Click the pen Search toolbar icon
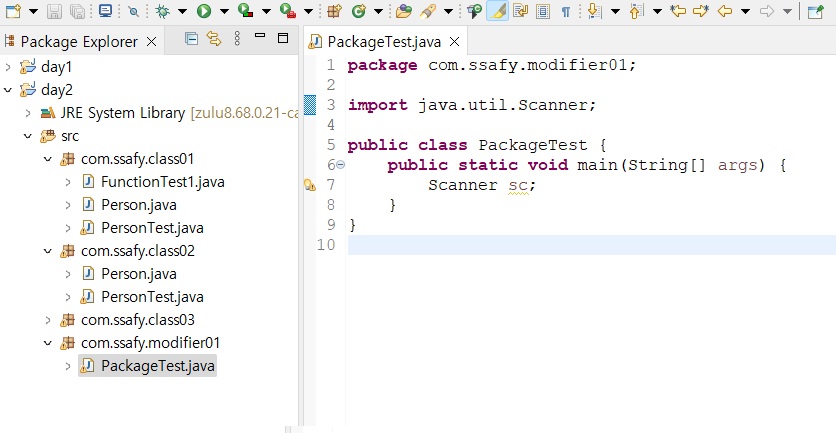 428,11
